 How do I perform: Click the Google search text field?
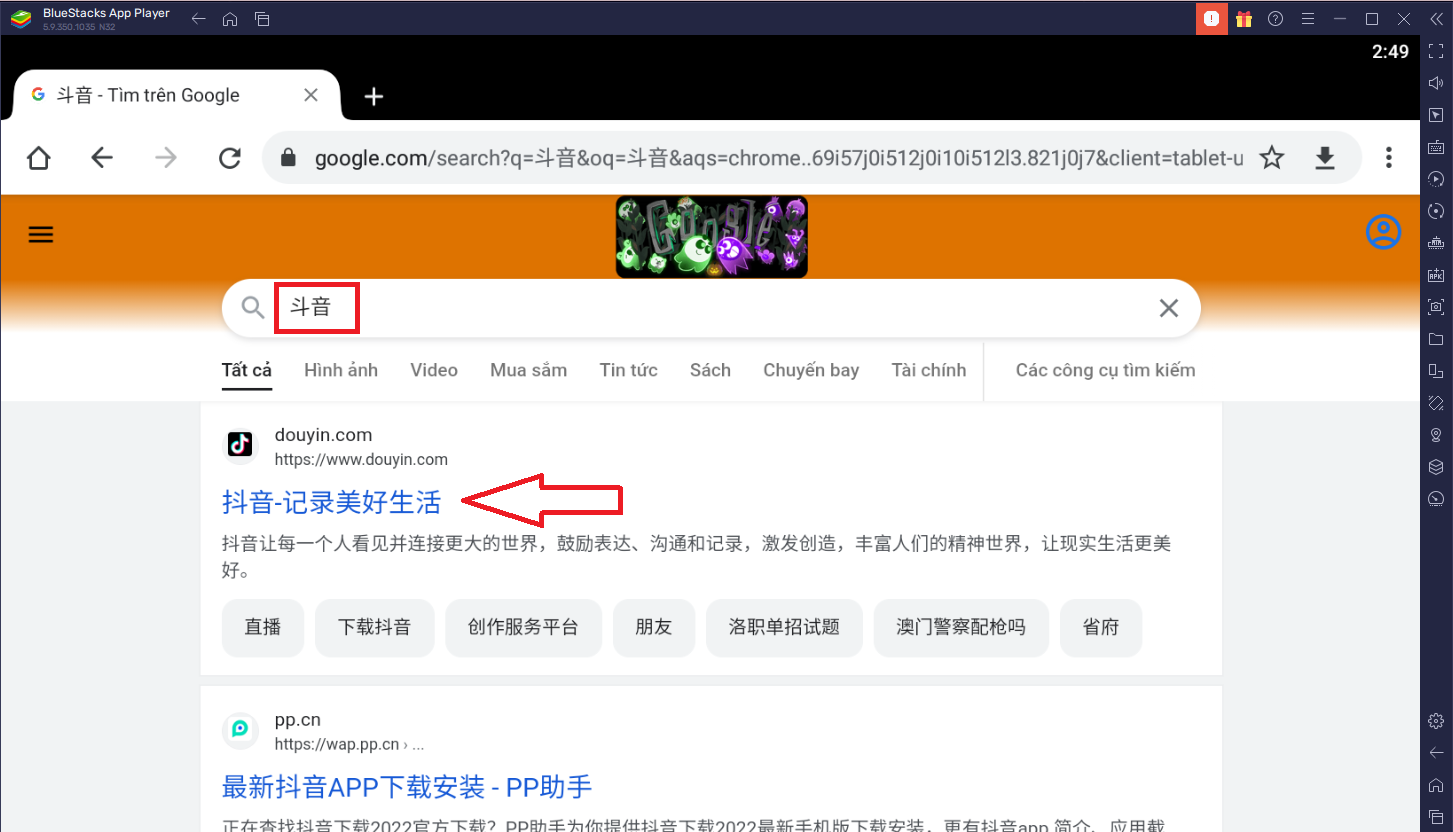coord(710,308)
